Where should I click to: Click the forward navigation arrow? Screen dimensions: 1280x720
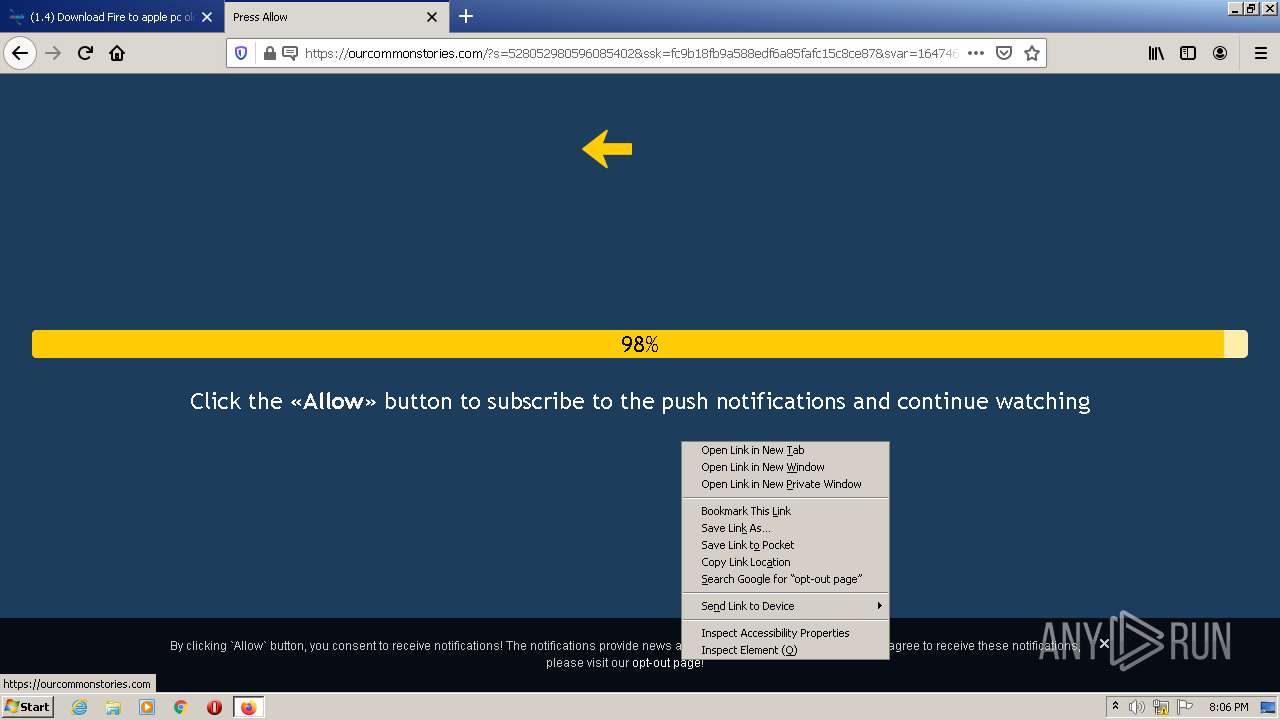coord(53,53)
